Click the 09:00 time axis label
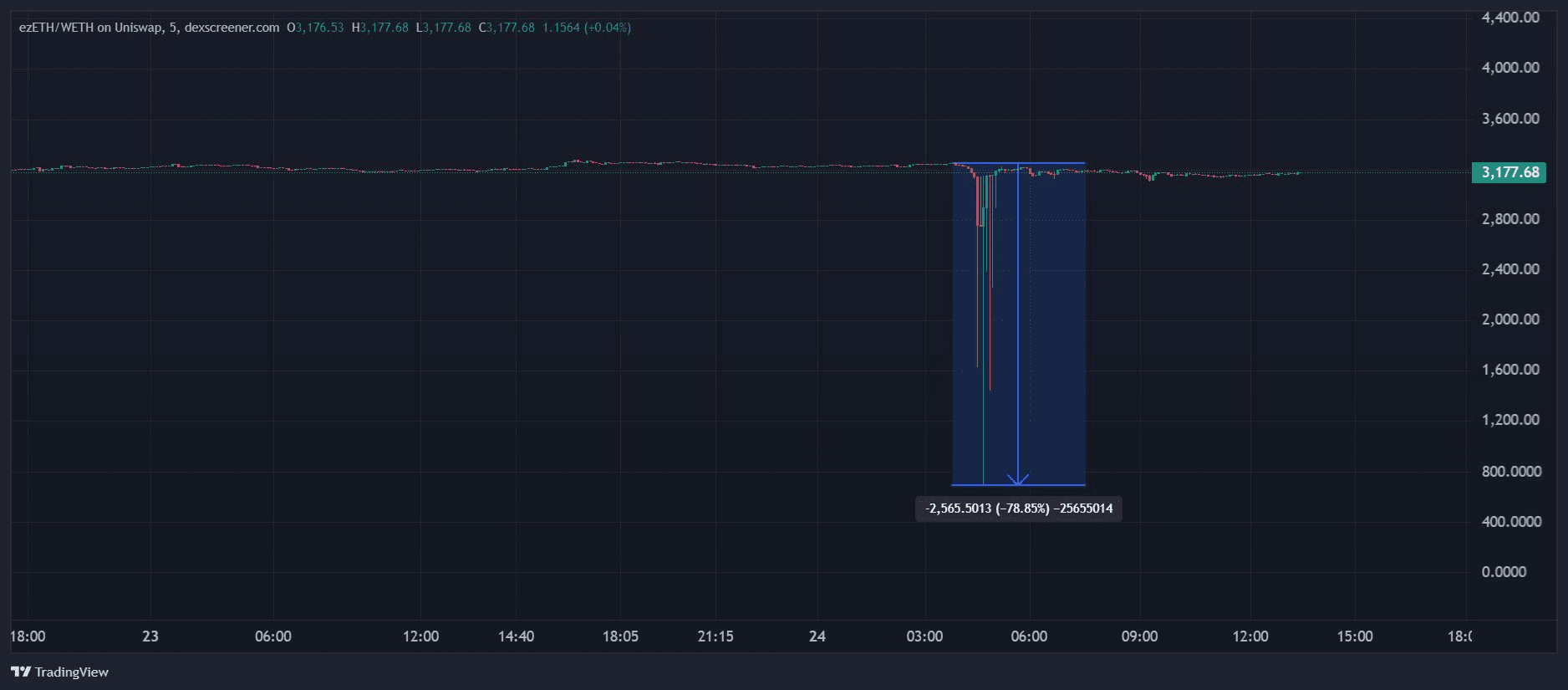The height and width of the screenshot is (690, 1568). coord(1139,636)
